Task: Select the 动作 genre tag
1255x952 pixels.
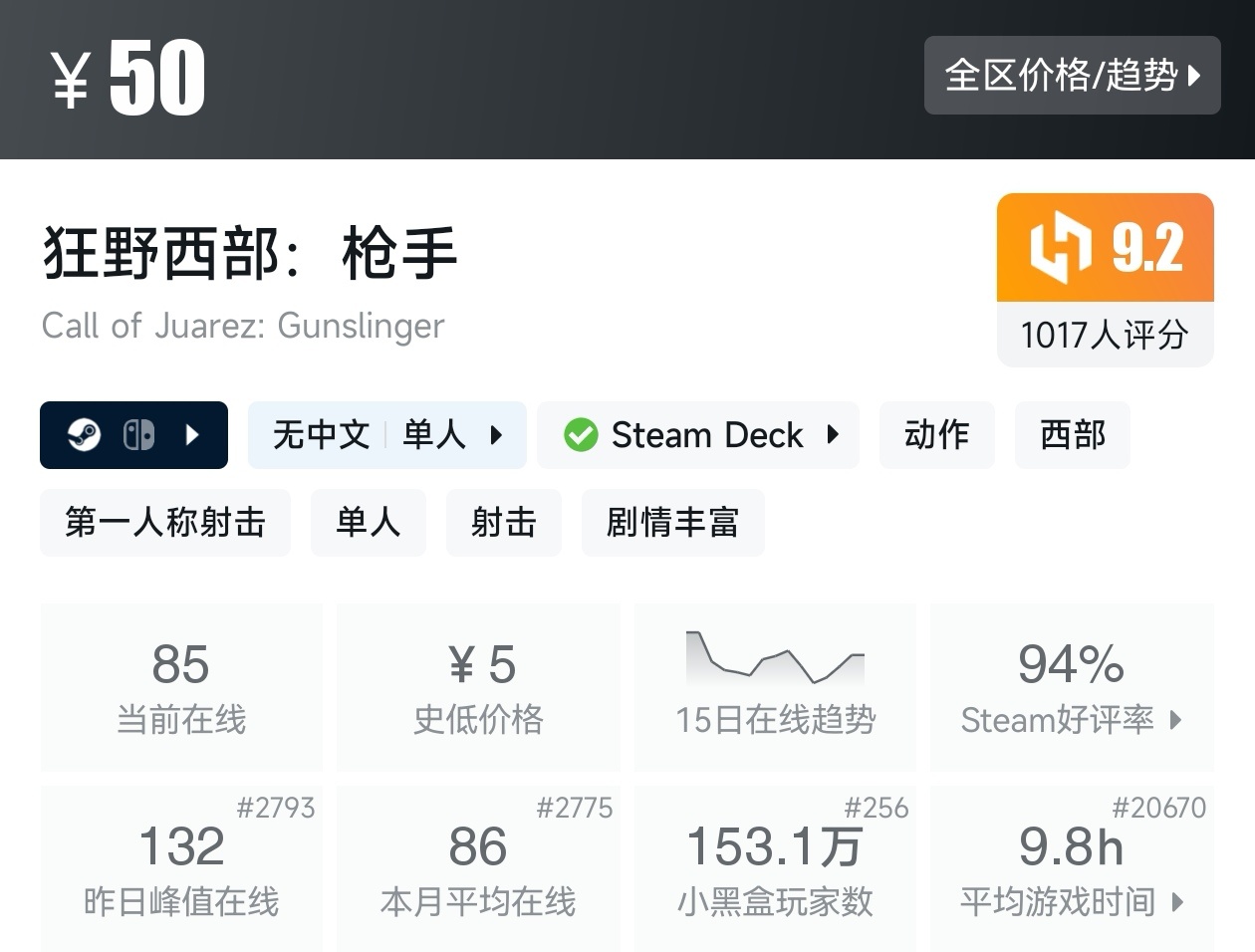Action: pyautogui.click(x=936, y=435)
